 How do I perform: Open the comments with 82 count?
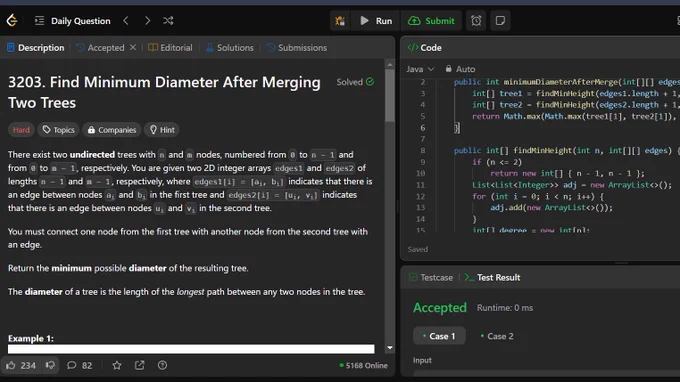(x=79, y=366)
